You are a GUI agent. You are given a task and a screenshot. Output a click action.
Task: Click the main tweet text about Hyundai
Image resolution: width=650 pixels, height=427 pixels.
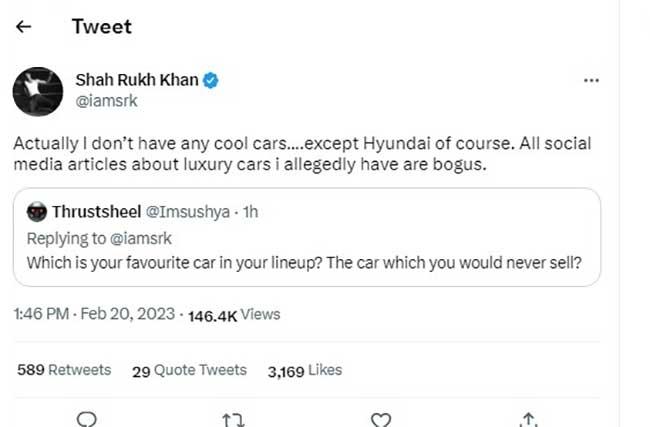(300, 153)
